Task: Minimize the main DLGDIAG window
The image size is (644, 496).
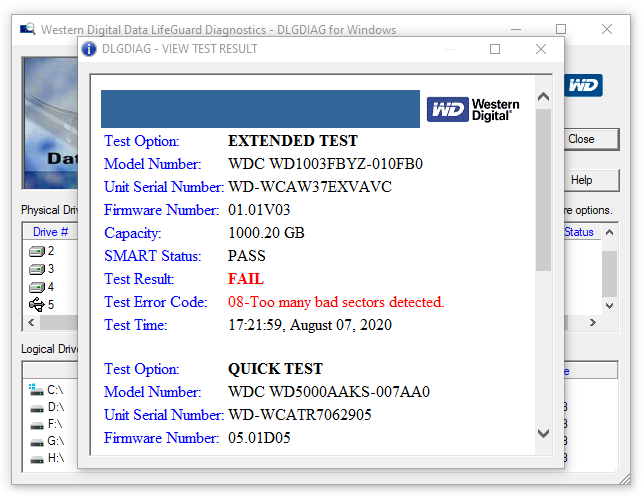Action: [x=516, y=30]
